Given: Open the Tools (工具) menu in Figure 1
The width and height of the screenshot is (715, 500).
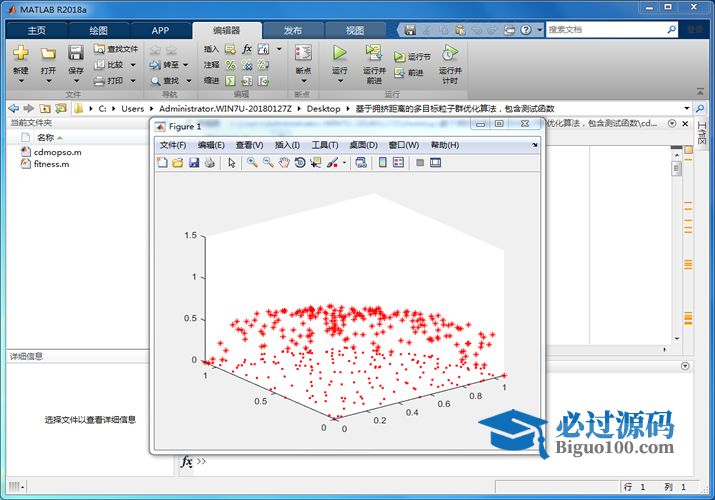Looking at the screenshot, I should click(325, 145).
